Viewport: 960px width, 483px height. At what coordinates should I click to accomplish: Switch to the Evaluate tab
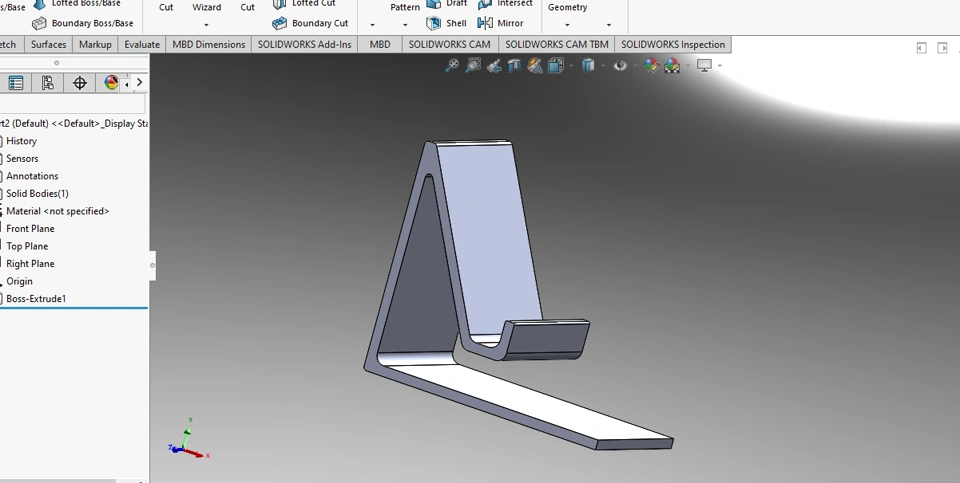[141, 44]
